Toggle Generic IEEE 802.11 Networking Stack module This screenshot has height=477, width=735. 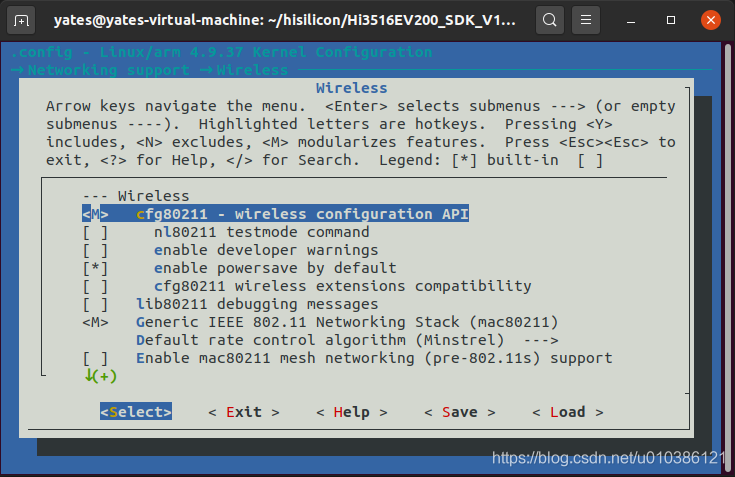tap(95, 322)
